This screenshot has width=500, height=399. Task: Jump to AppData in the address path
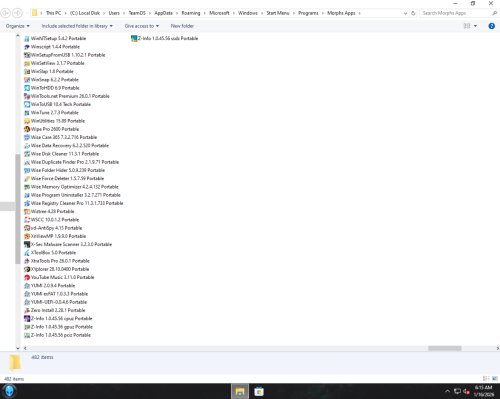coord(163,13)
